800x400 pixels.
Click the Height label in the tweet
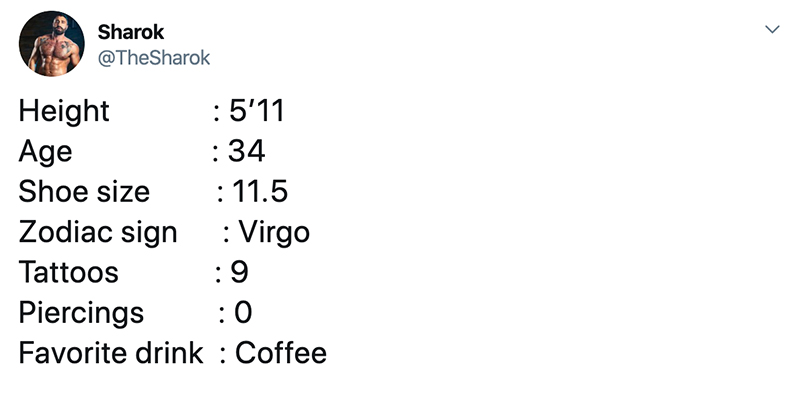pyautogui.click(x=64, y=110)
